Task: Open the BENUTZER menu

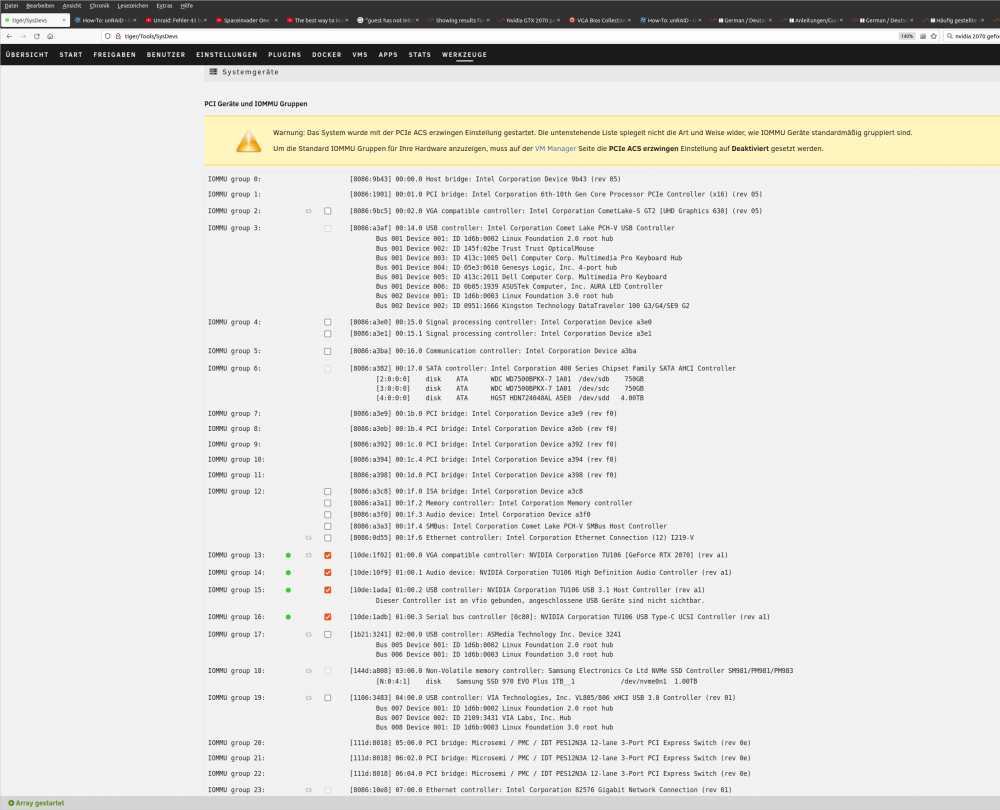Action: tap(166, 55)
